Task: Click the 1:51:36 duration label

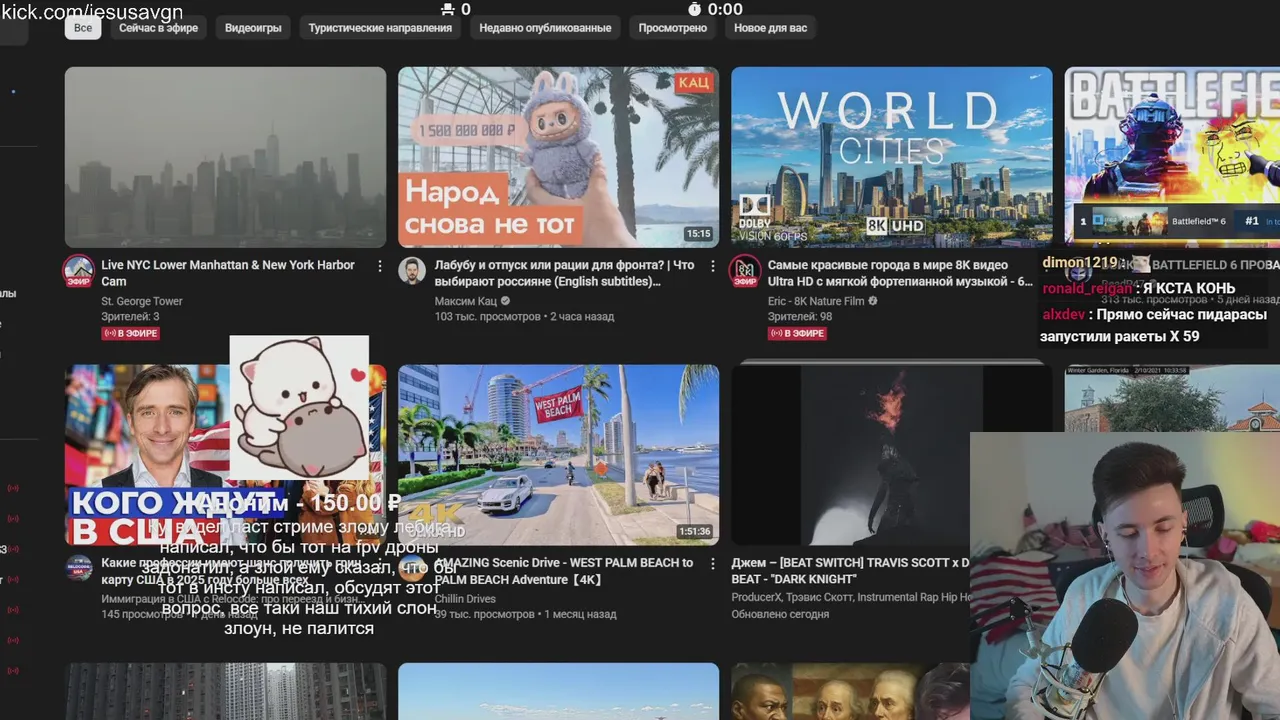Action: click(x=694, y=532)
